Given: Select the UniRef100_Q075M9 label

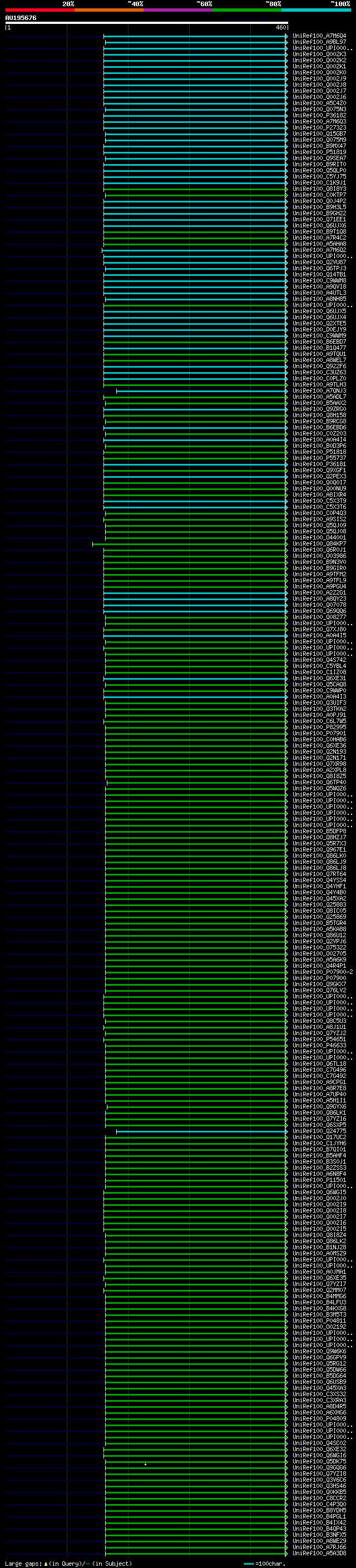Looking at the screenshot, I should [x=319, y=140].
